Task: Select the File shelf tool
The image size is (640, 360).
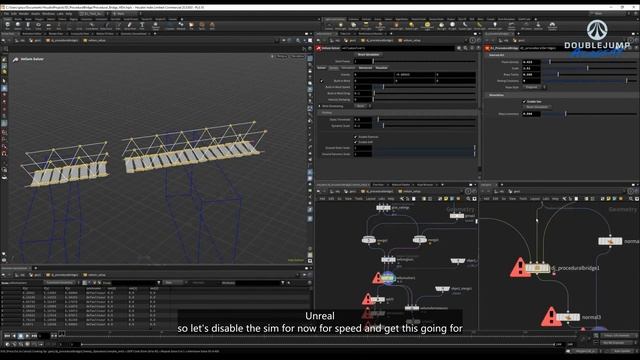Action: coord(191,26)
